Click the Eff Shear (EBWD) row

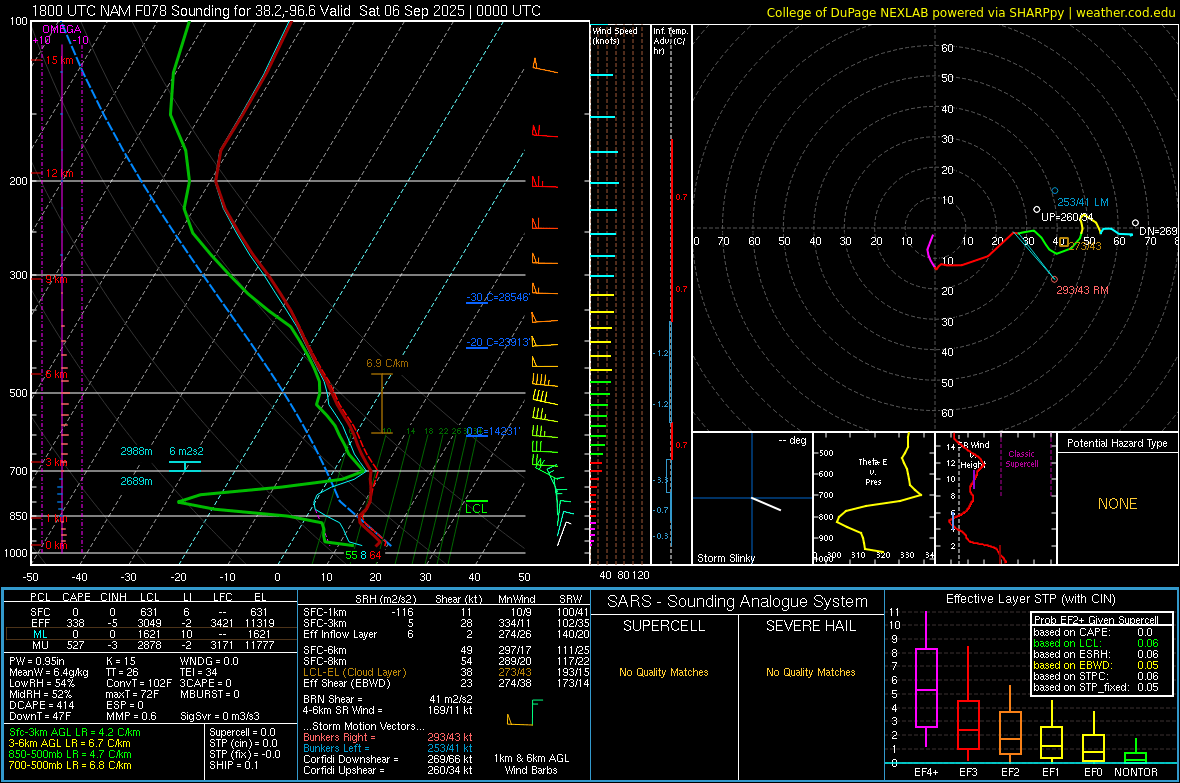446,684
